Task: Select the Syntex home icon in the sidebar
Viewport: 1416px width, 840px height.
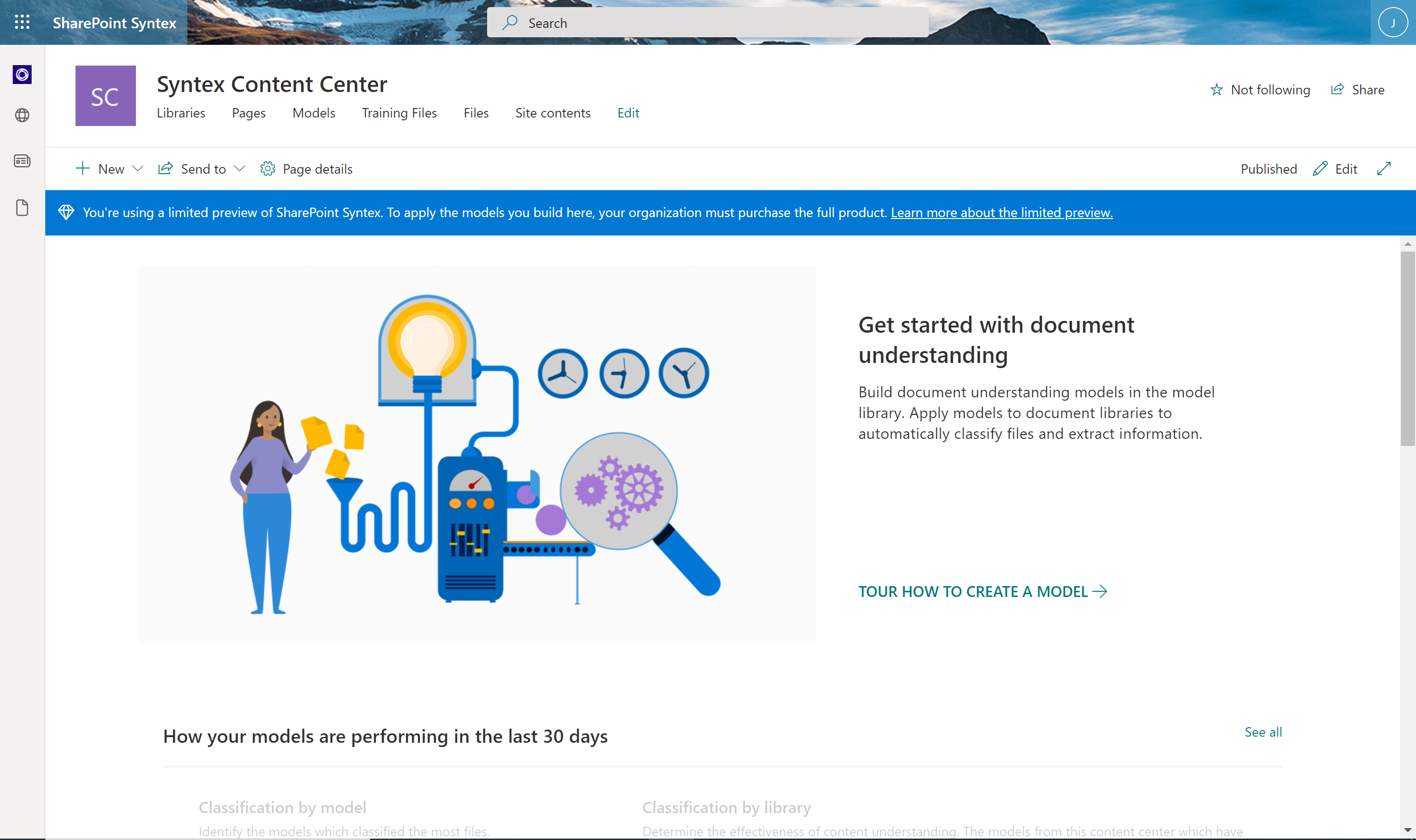Action: point(22,74)
